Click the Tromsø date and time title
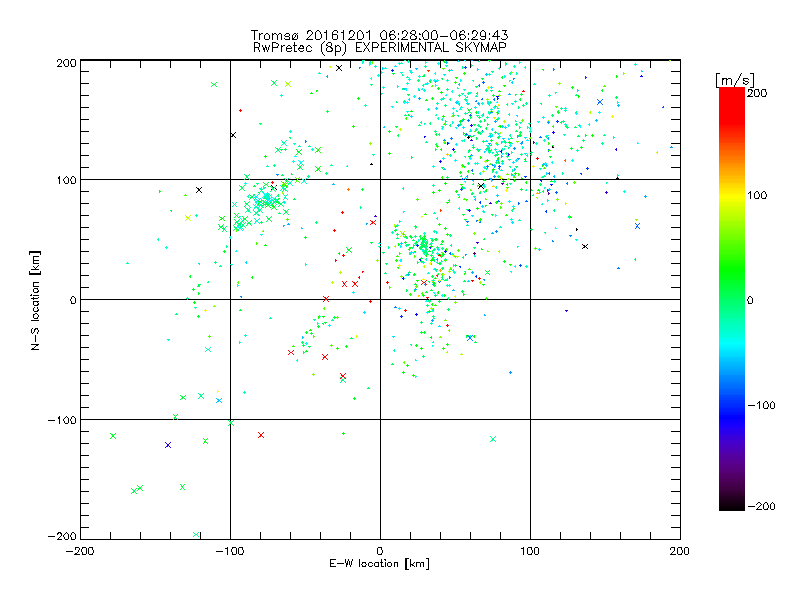The height and width of the screenshot is (600, 800). click(x=379, y=35)
